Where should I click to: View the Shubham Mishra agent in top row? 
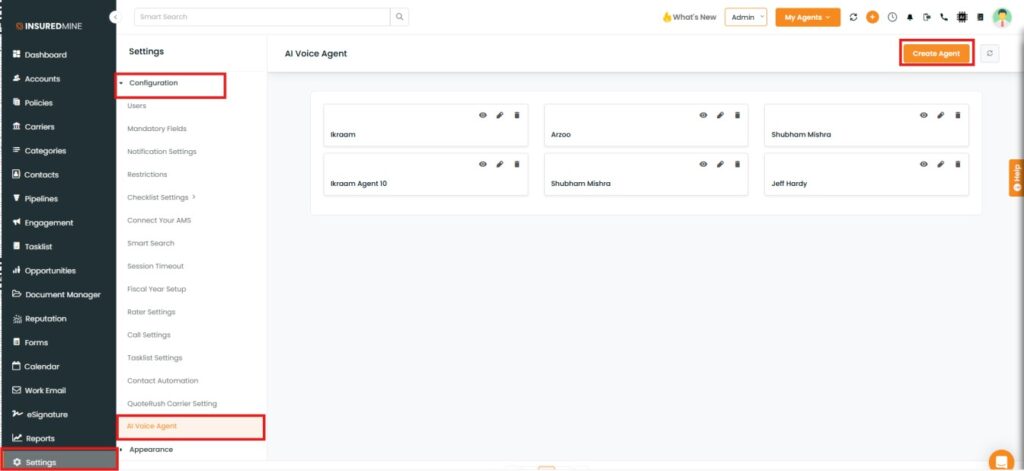tap(923, 115)
